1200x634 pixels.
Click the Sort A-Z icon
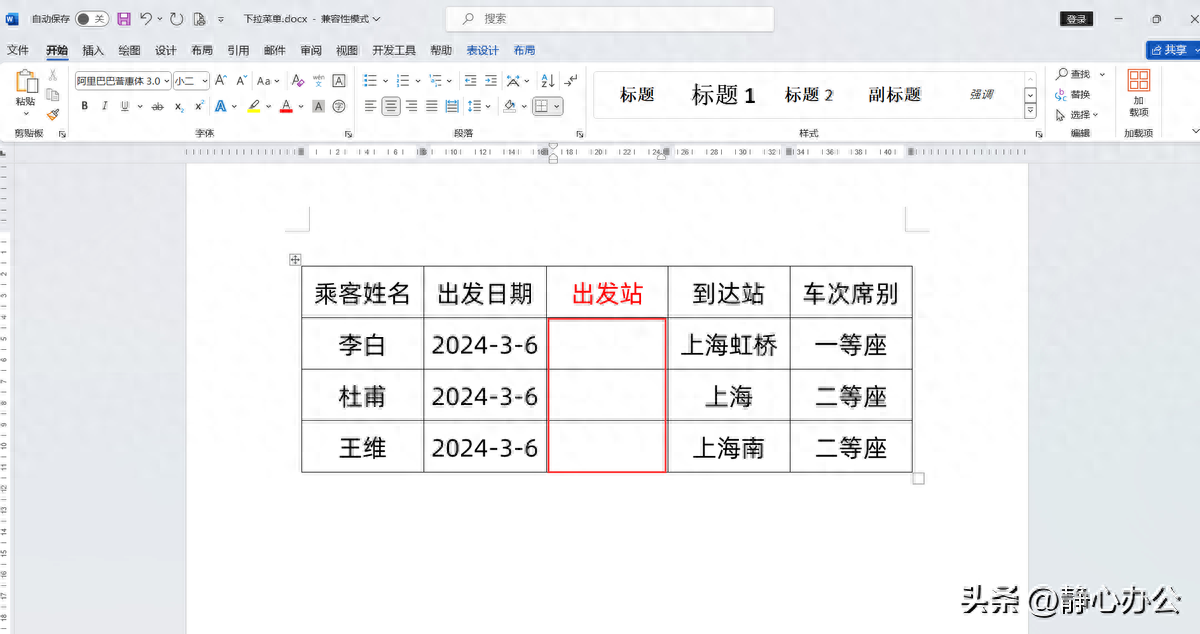(547, 81)
